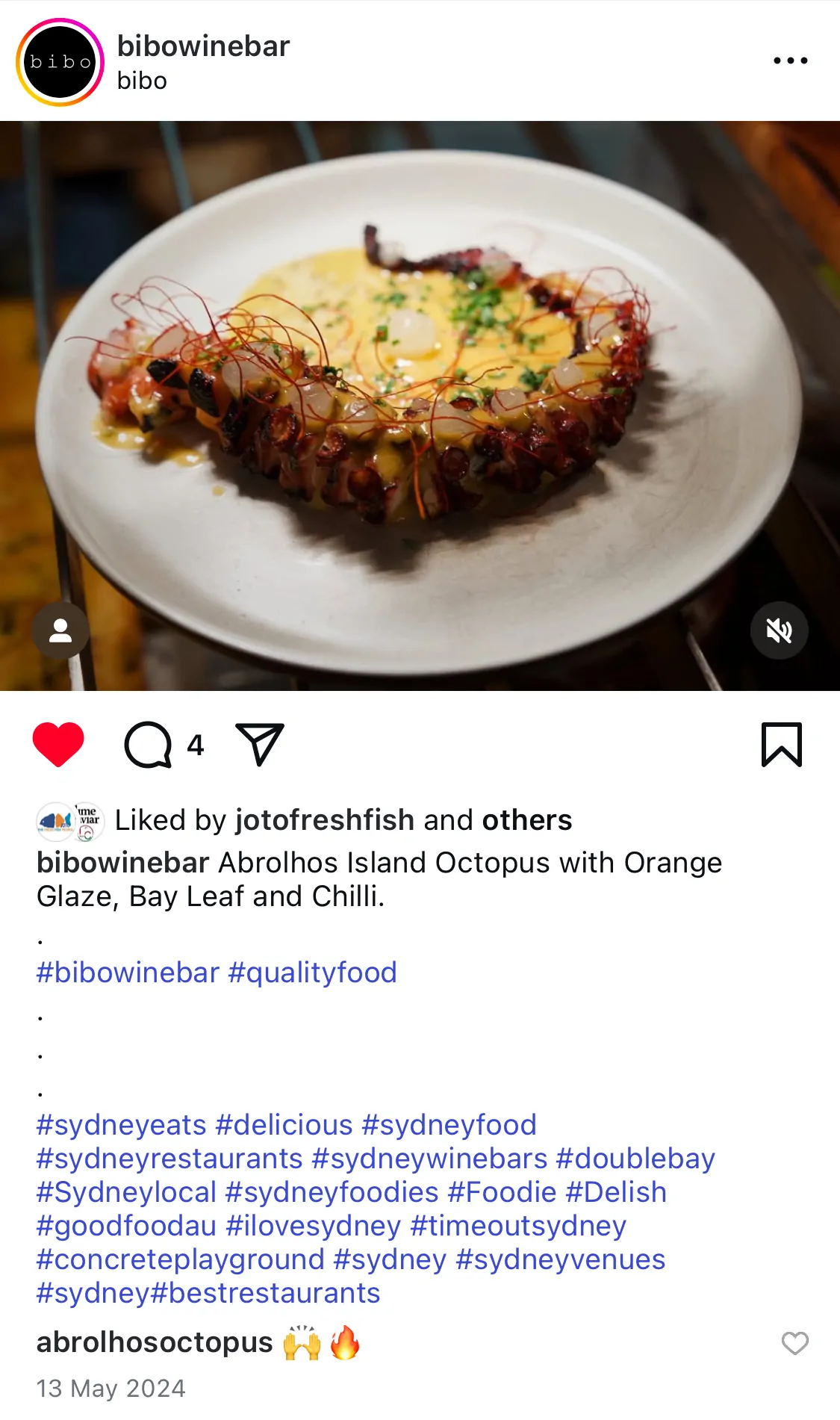Image resolution: width=840 pixels, height=1420 pixels.
Task: Open jotofreshfish profile from likes
Action: [325, 820]
